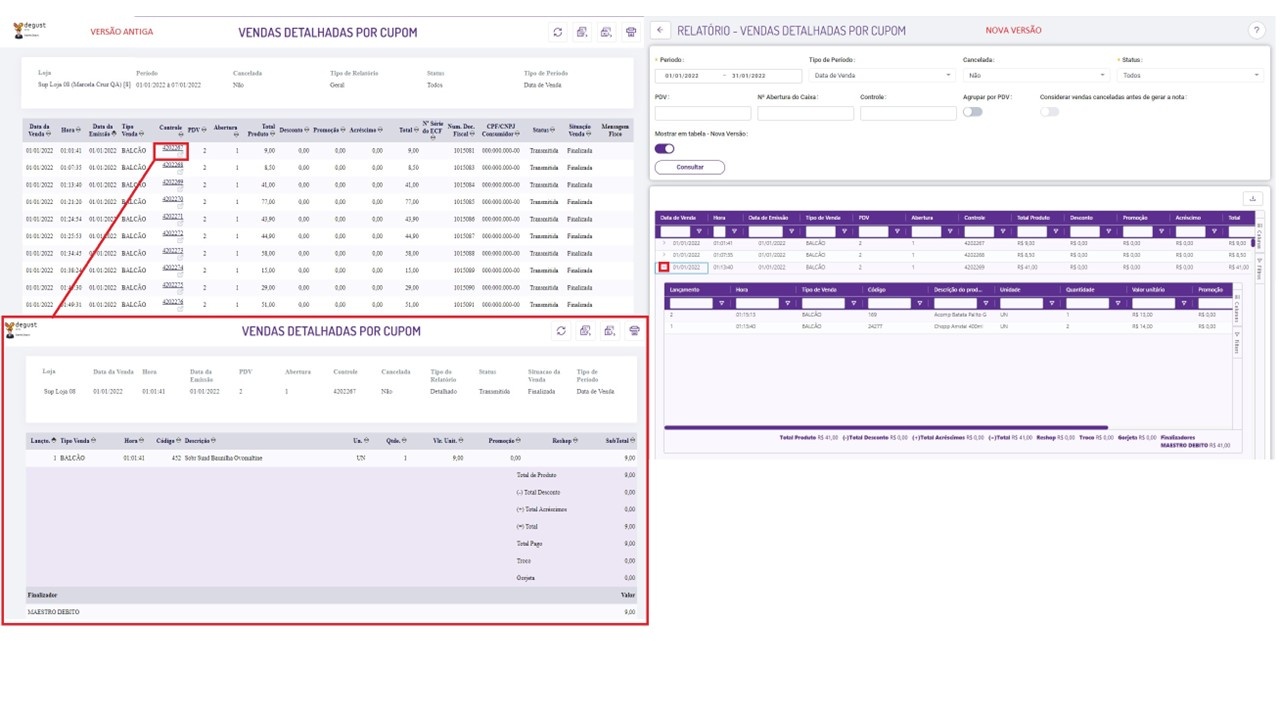
Task: Click the Consultar button
Action: (690, 167)
